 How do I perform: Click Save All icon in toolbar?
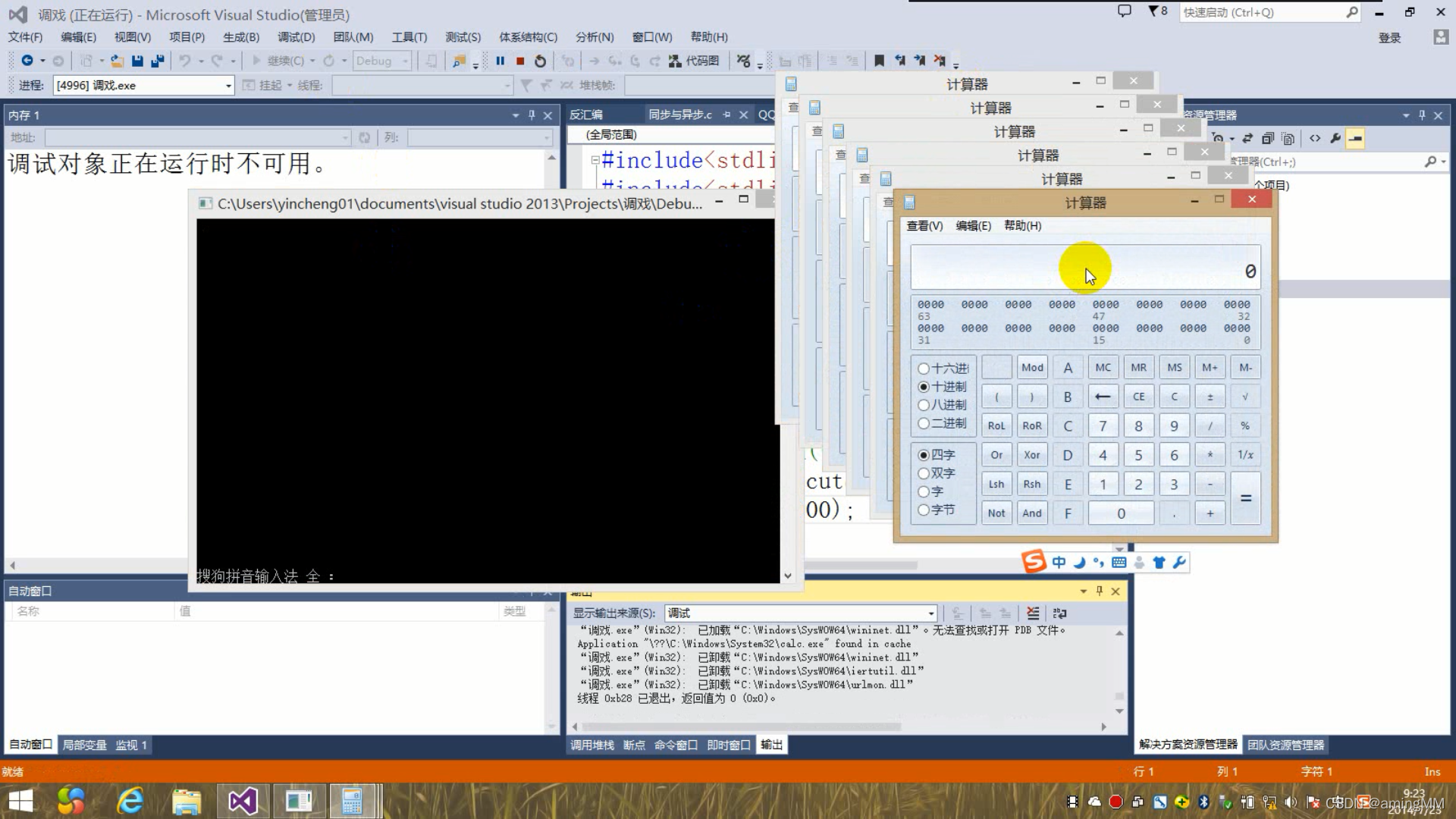pos(157,61)
